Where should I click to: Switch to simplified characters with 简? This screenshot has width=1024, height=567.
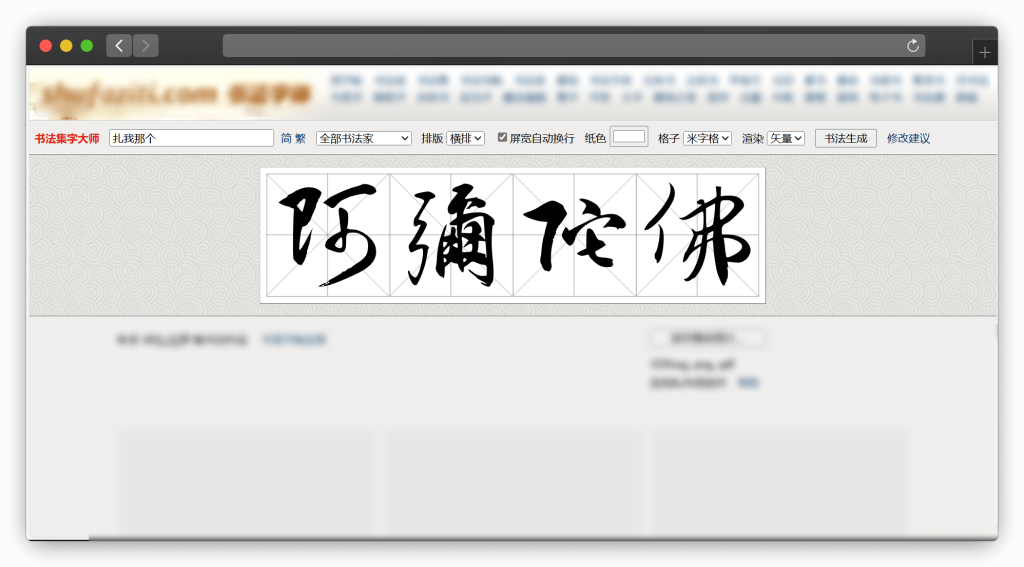(x=286, y=138)
